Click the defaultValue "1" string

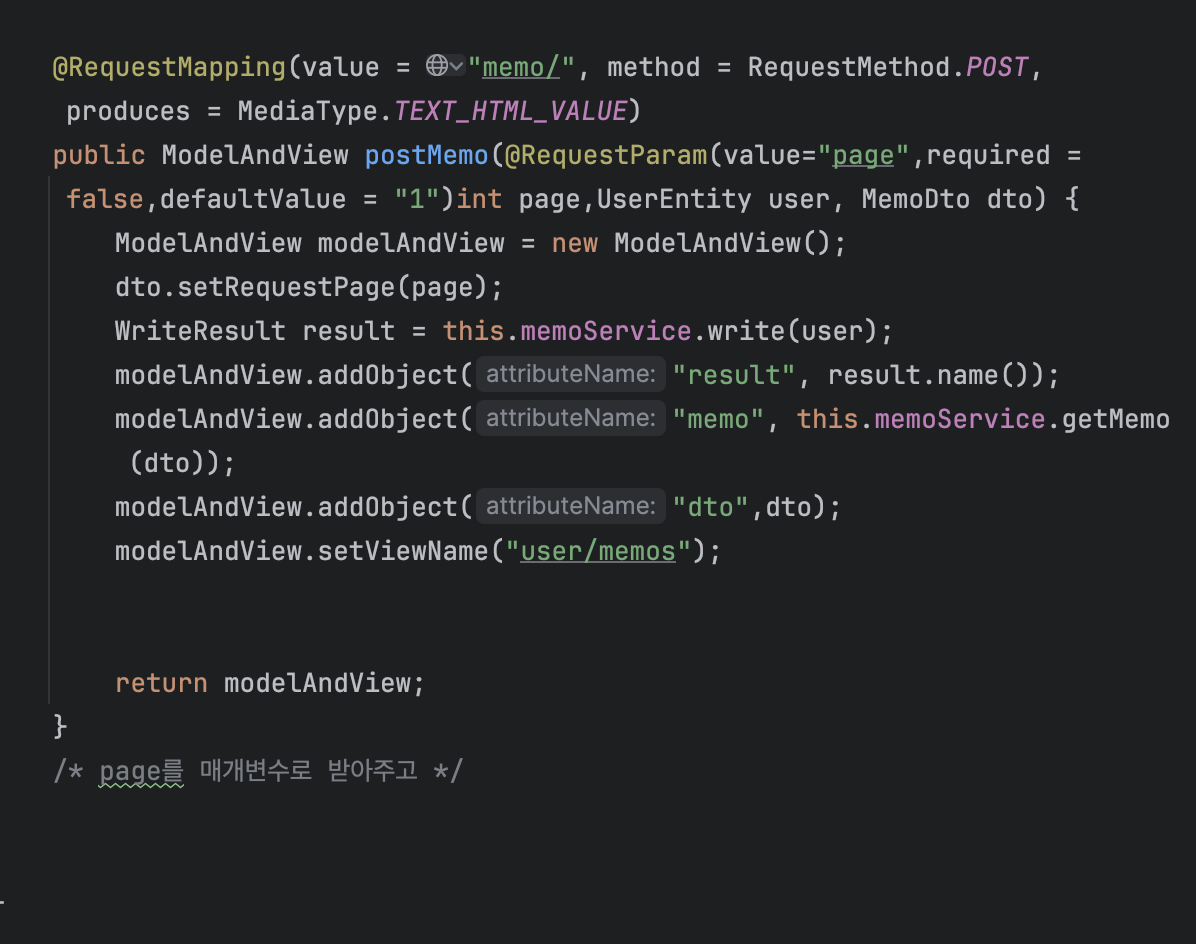(416, 199)
